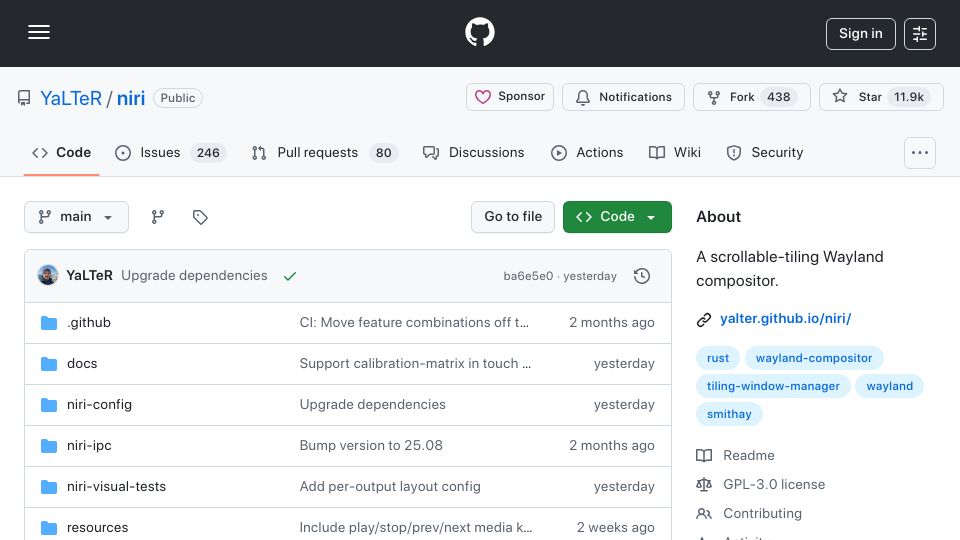Viewport: 960px width, 540px height.
Task: Open the docs folder
Action: coord(82,364)
